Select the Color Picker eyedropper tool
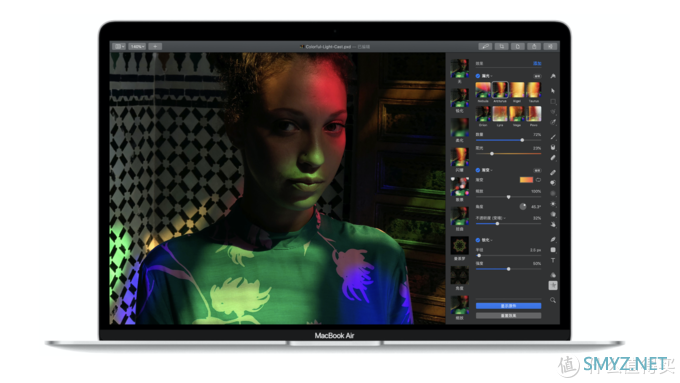 pos(553,122)
